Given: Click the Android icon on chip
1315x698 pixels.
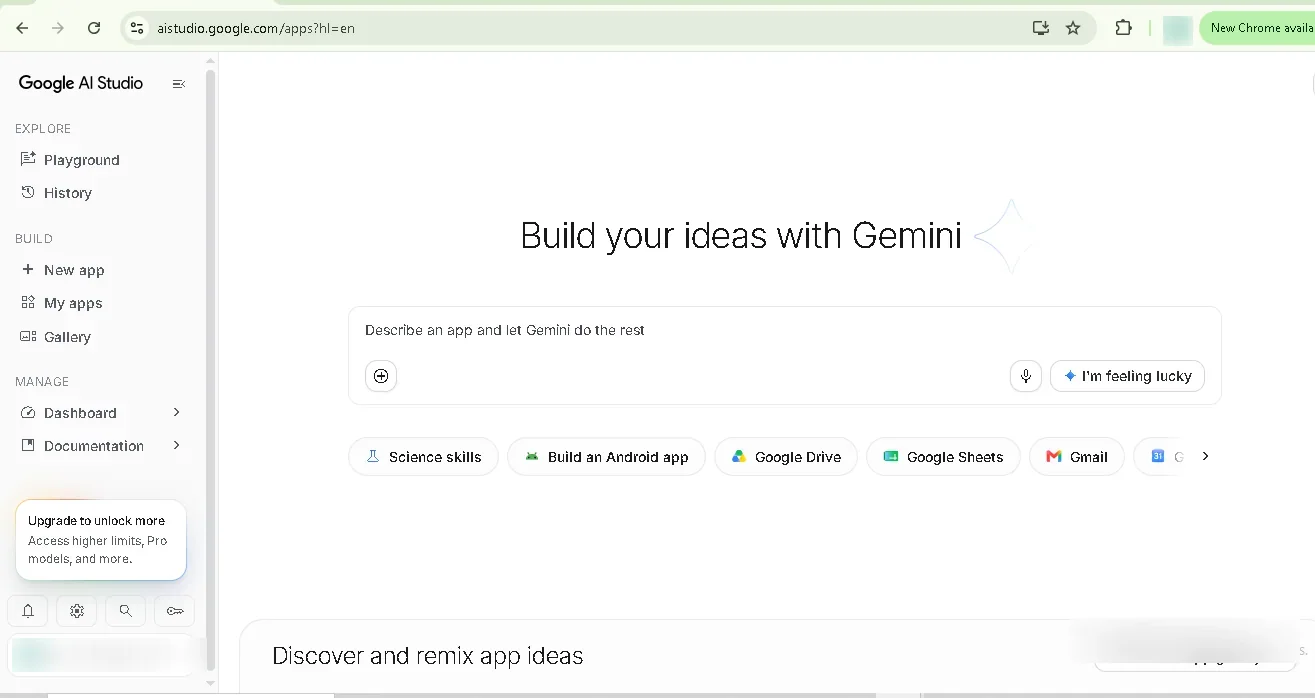Looking at the screenshot, I should click(x=531, y=457).
